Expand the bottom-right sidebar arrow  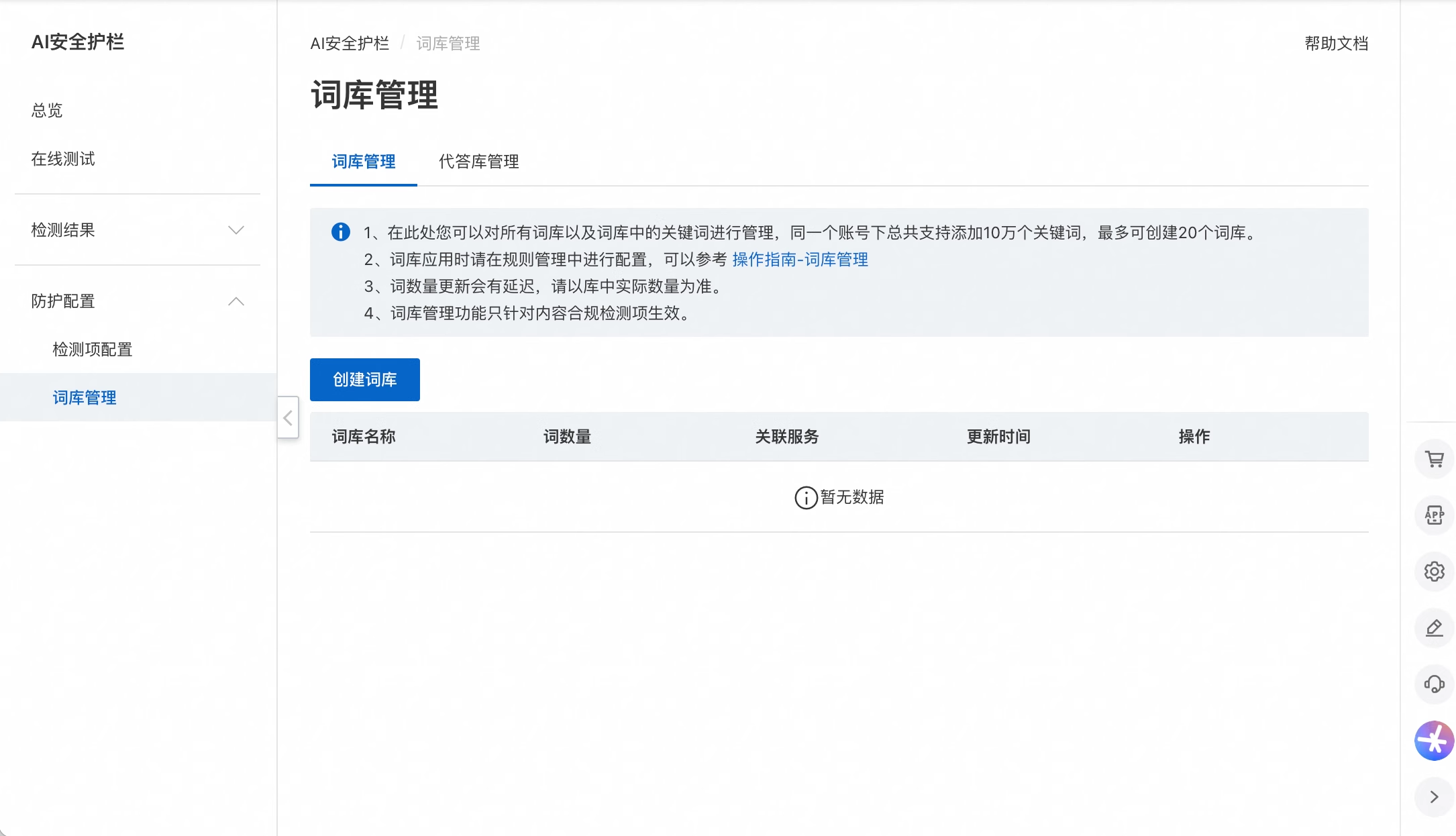[x=1435, y=797]
